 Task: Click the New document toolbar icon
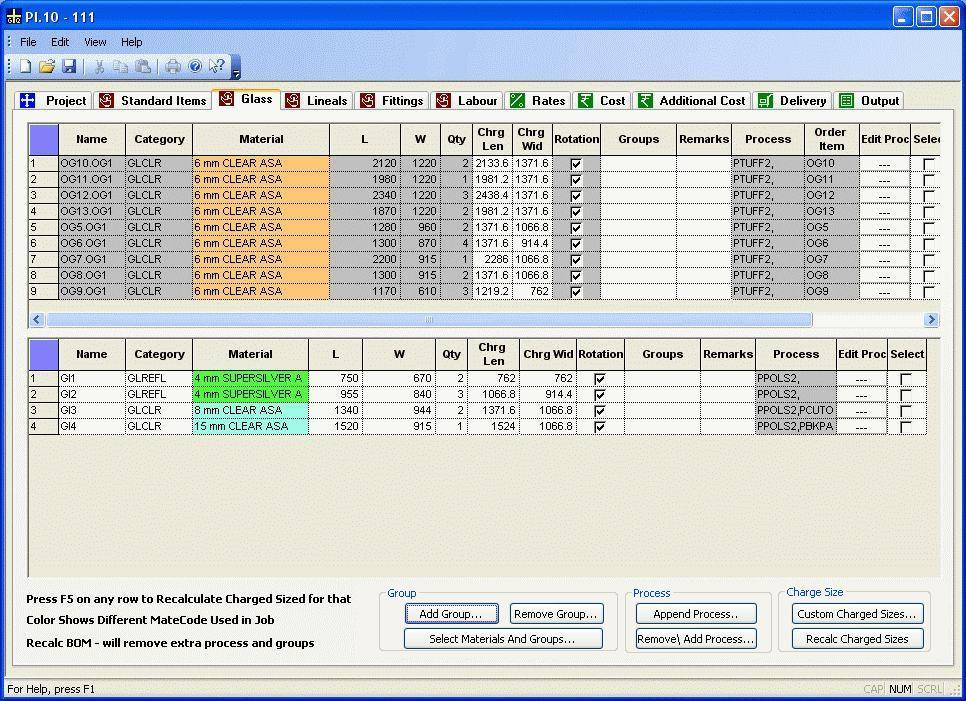coord(25,66)
